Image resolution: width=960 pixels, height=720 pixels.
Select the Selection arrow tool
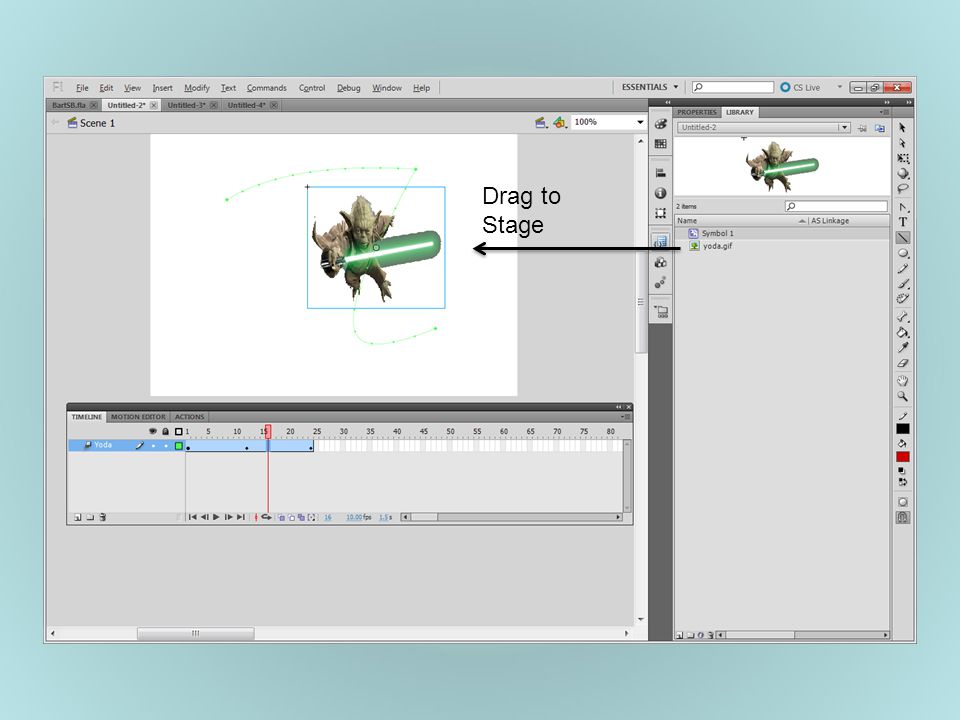902,127
